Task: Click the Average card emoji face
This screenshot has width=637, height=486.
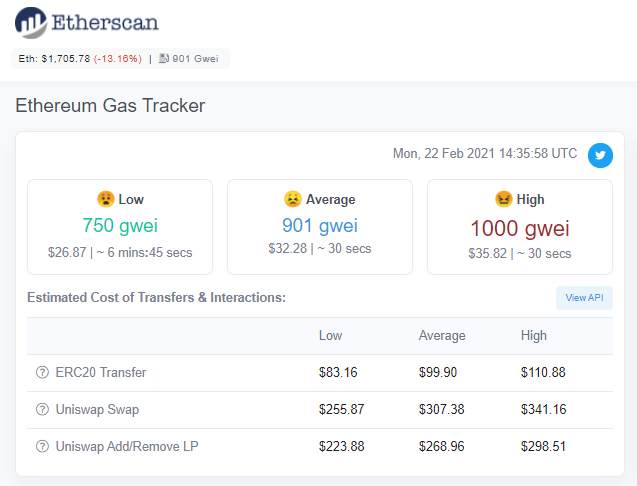Action: click(292, 199)
